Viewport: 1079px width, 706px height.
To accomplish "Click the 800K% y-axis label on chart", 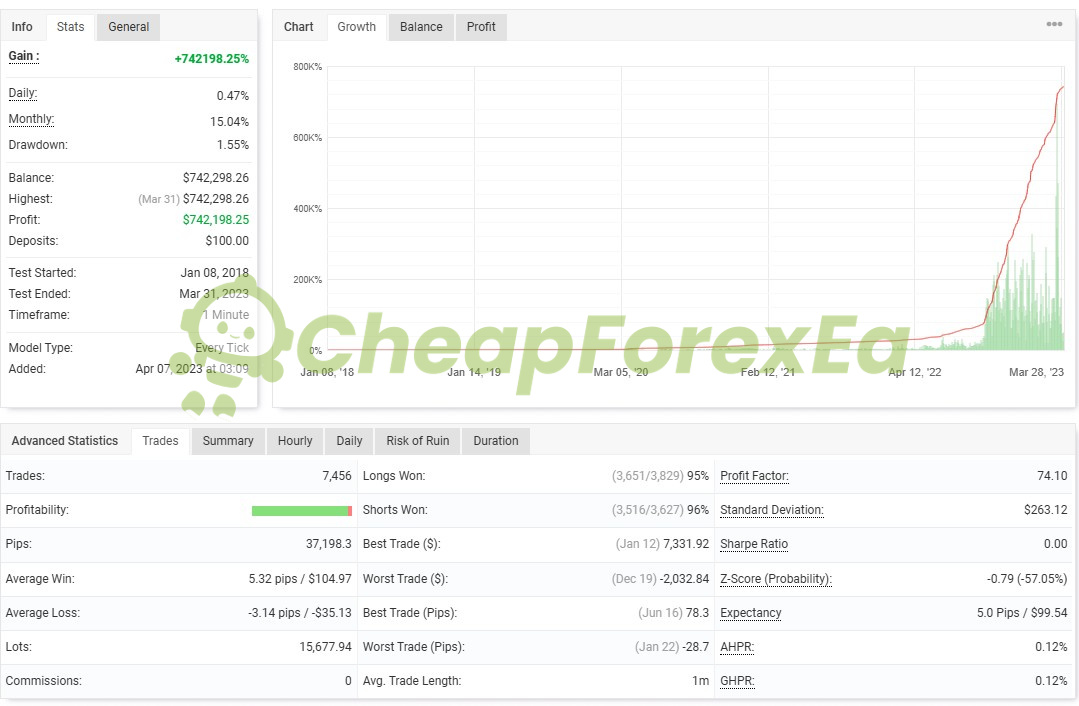I will click(x=308, y=67).
